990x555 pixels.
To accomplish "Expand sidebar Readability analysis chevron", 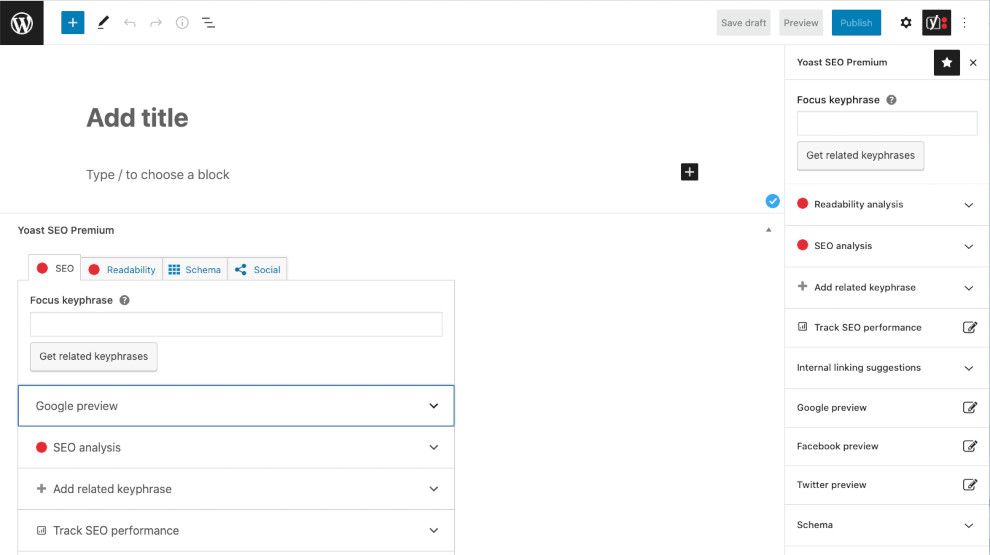I will point(969,205).
